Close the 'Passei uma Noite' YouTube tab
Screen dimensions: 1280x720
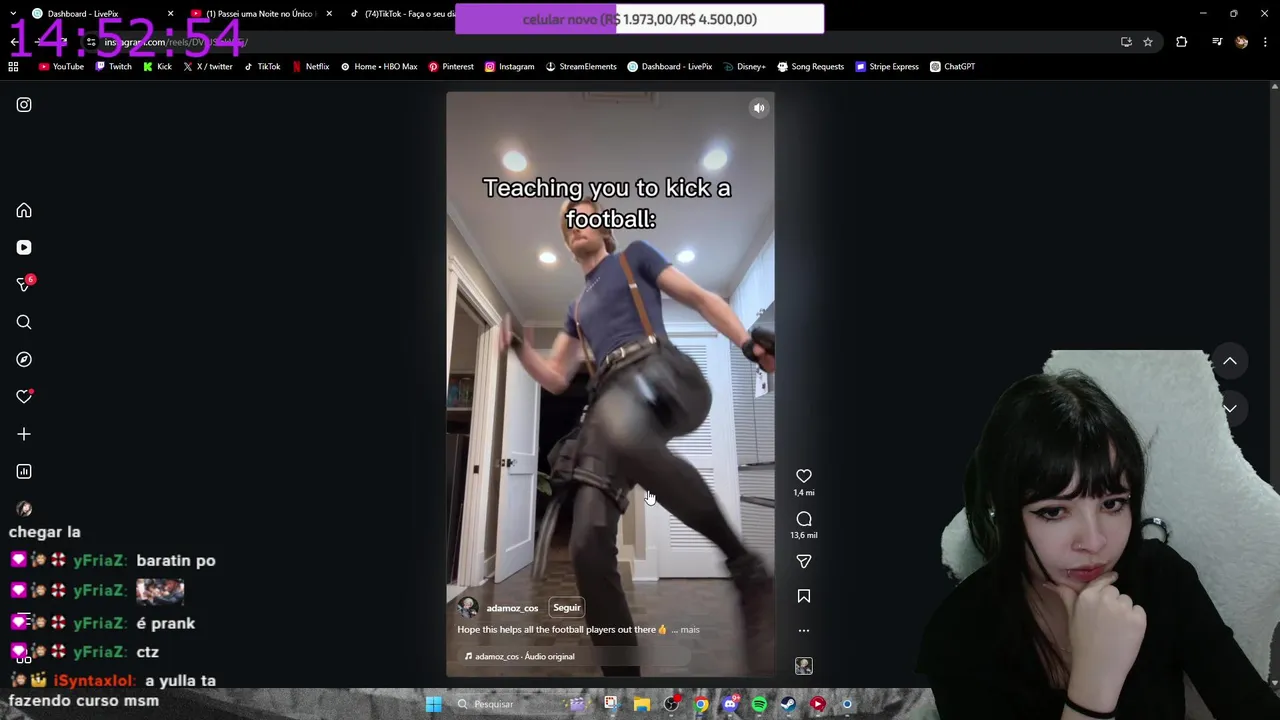coord(329,13)
